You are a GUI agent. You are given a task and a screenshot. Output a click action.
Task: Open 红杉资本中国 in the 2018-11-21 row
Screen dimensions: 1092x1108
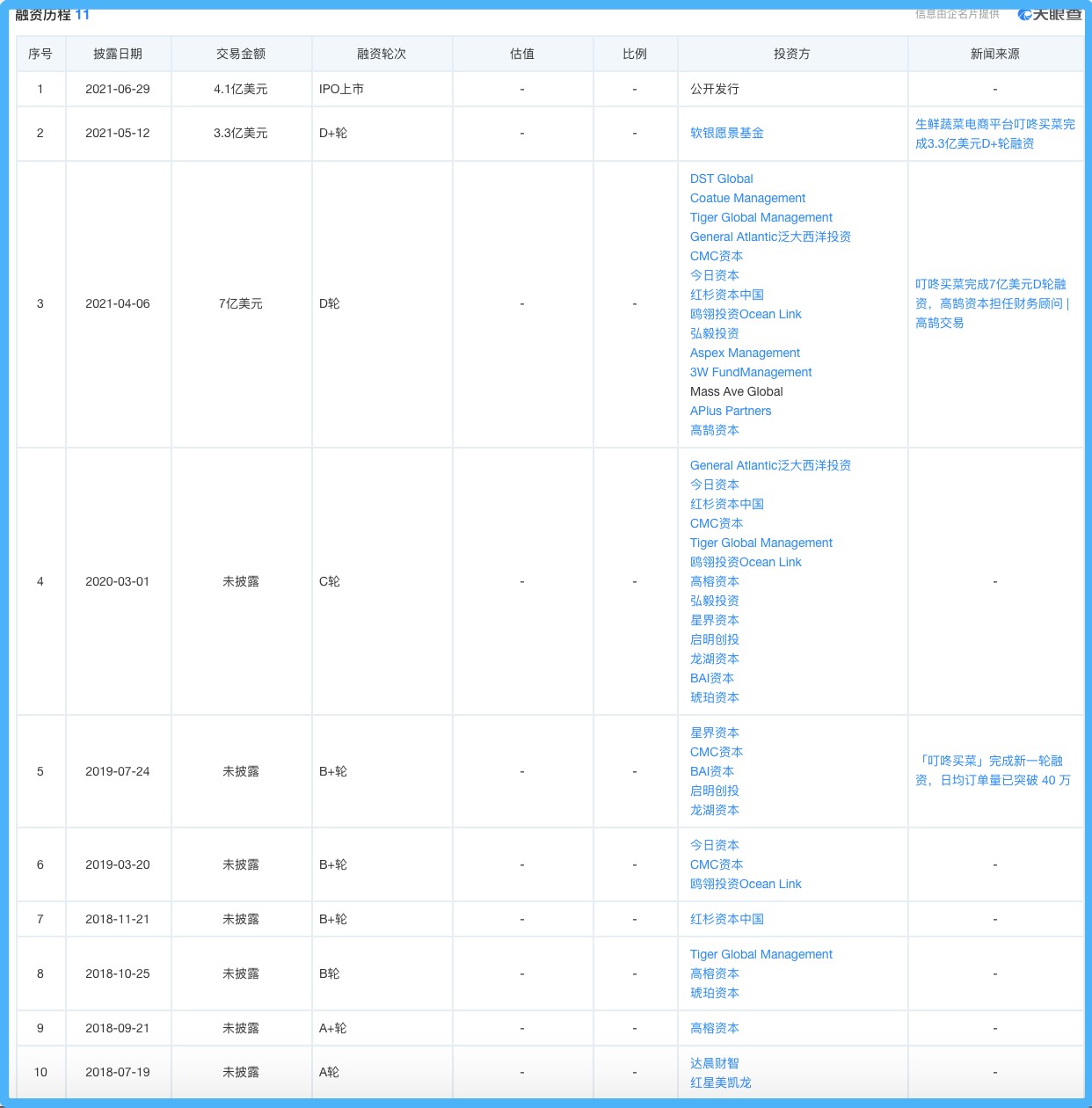coord(726,919)
